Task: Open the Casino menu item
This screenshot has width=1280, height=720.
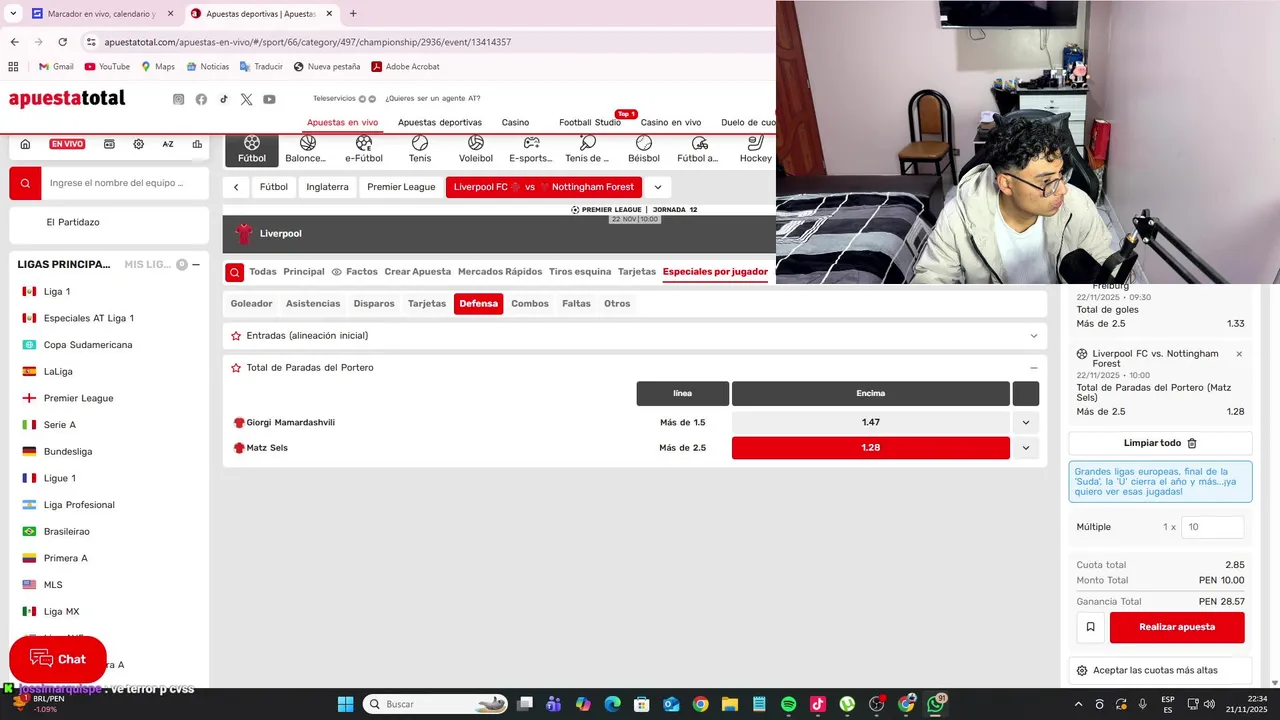Action: (515, 122)
